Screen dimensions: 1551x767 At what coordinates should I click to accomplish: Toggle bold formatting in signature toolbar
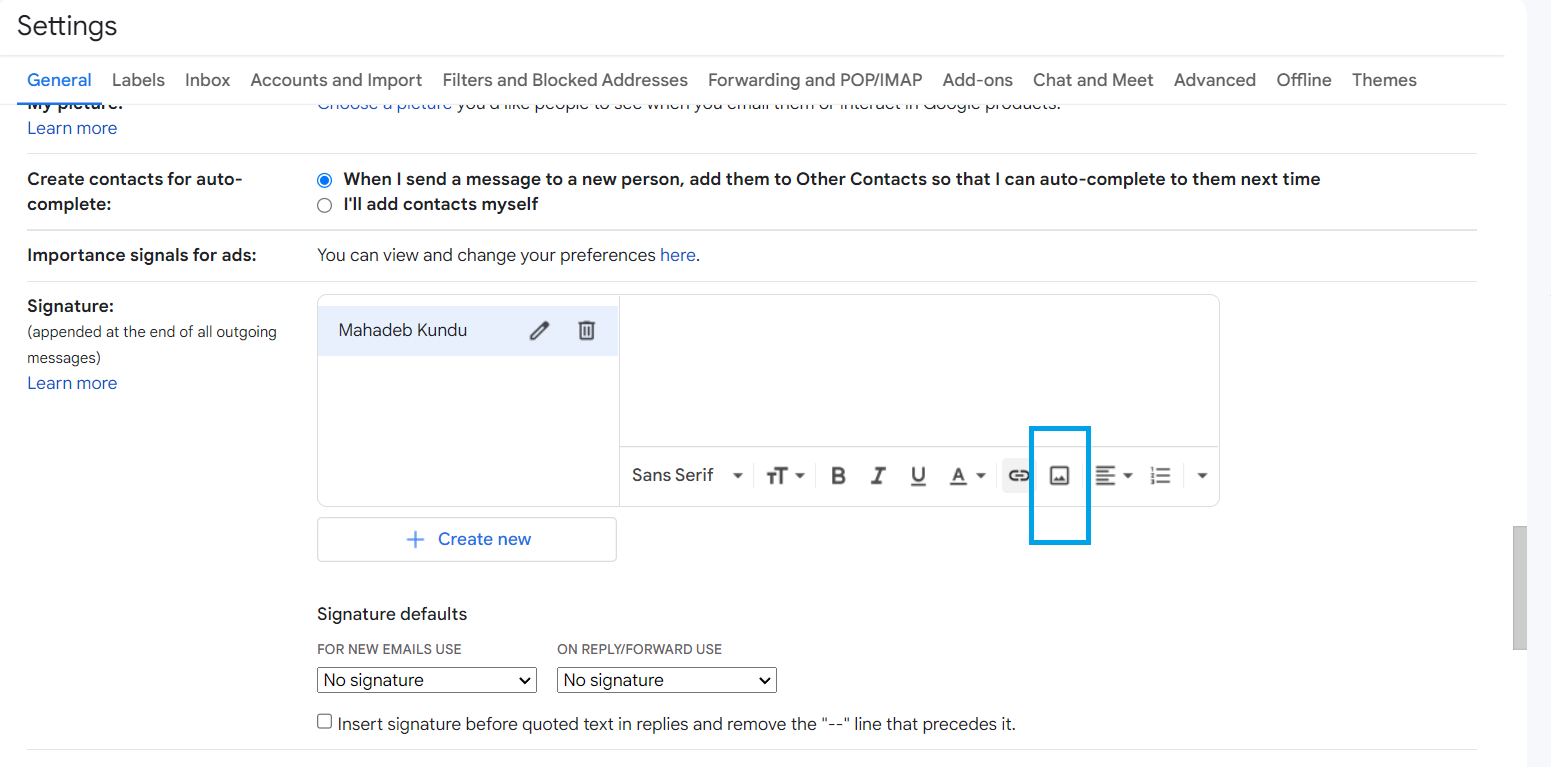(x=838, y=476)
